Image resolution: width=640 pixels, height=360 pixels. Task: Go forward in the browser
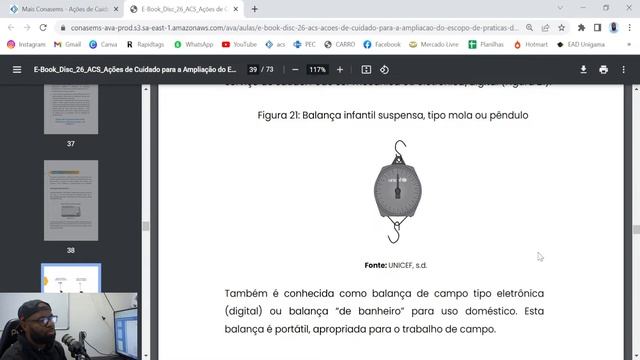[x=27, y=28]
